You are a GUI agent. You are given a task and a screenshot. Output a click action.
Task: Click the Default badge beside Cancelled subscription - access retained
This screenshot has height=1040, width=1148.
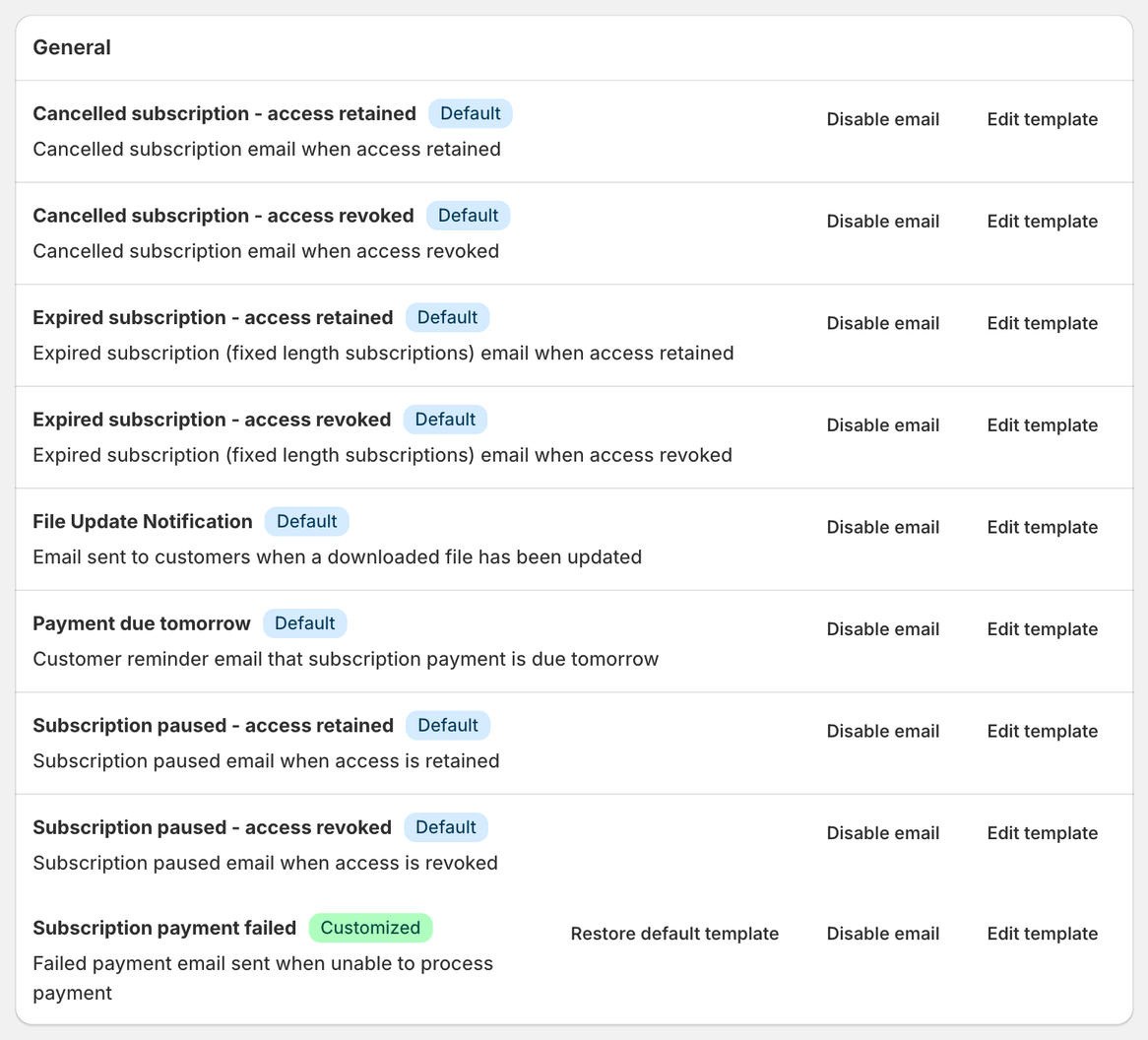(x=470, y=113)
